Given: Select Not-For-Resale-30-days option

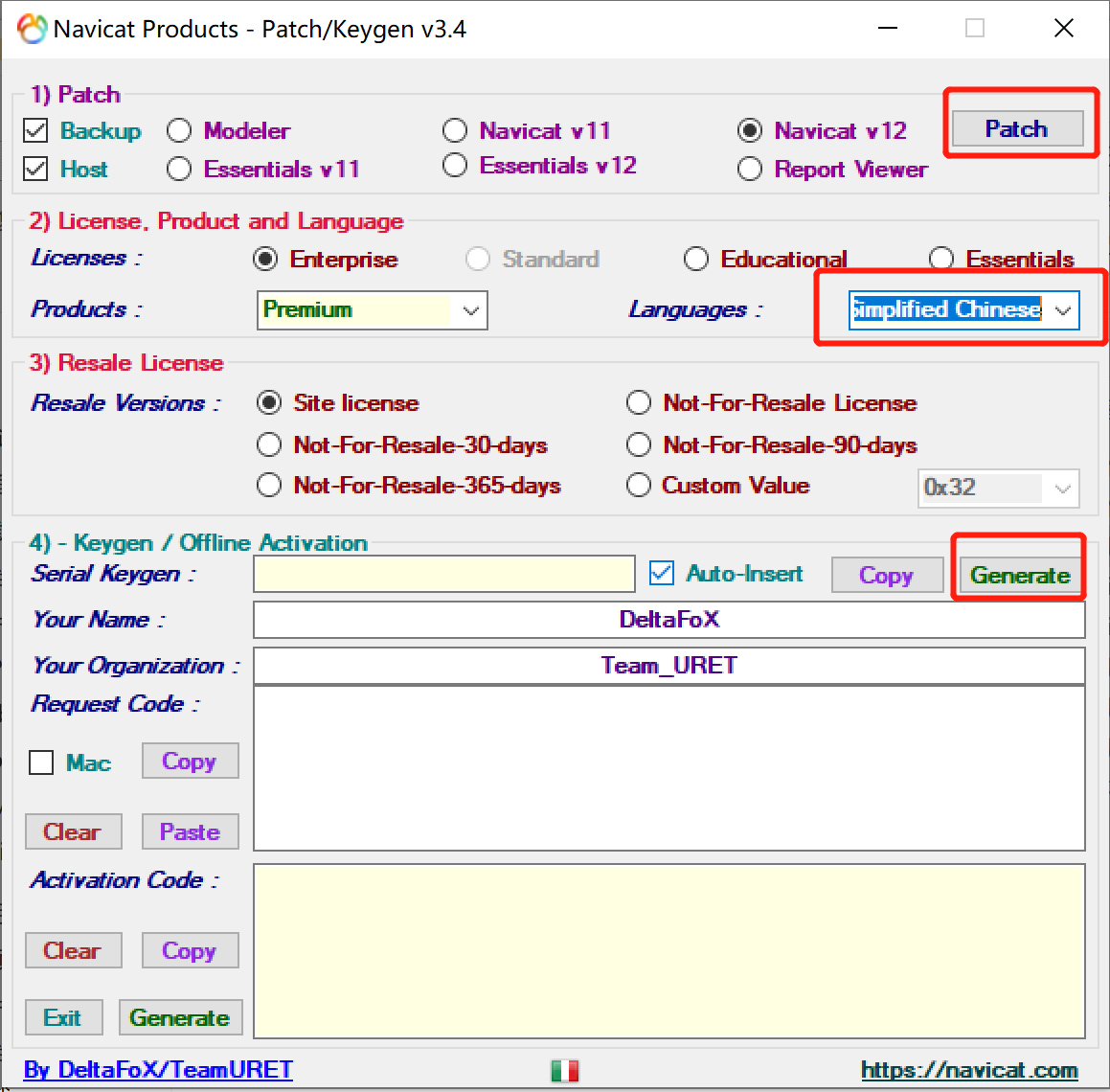Looking at the screenshot, I should pyautogui.click(x=269, y=444).
